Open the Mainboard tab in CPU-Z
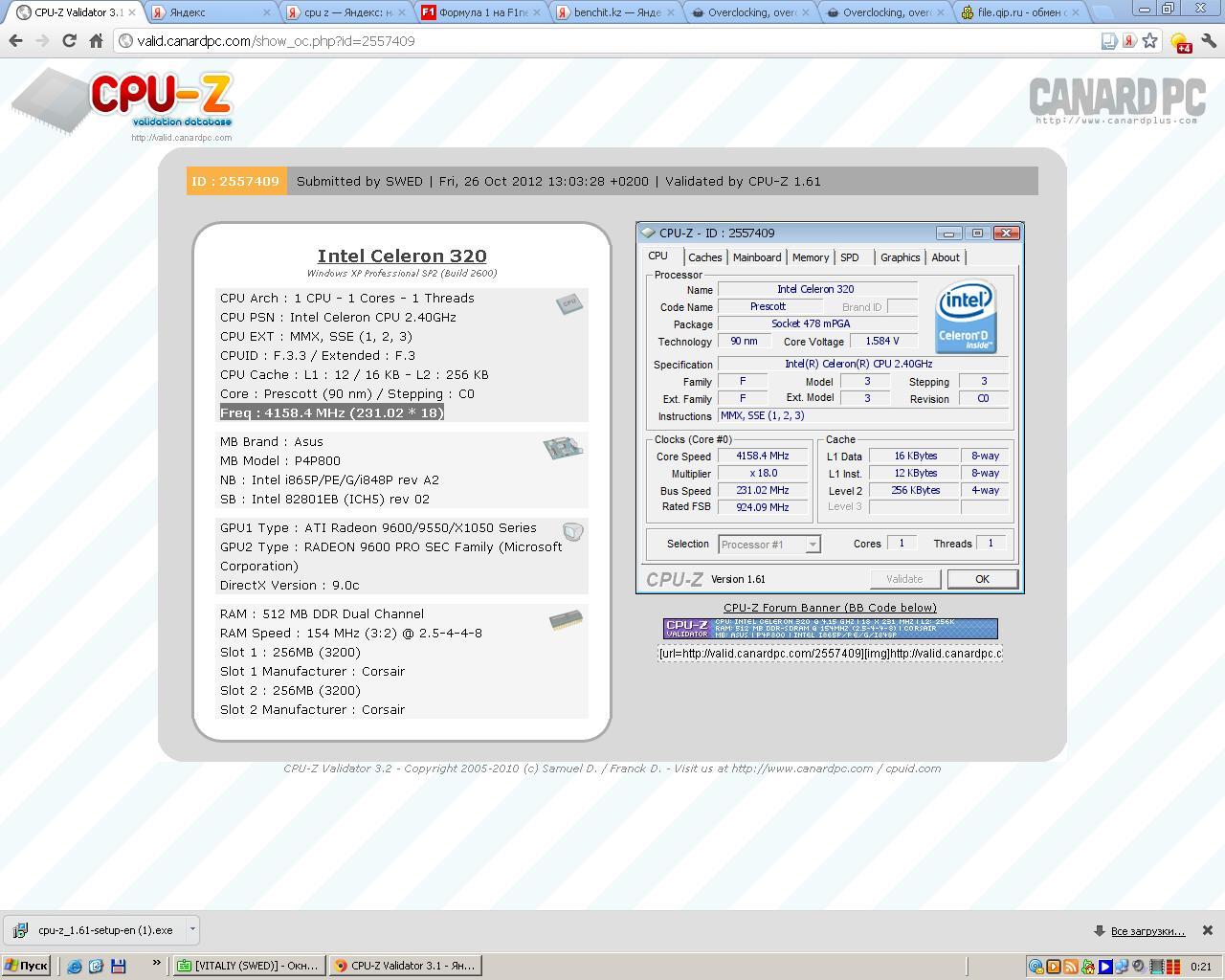 tap(757, 257)
